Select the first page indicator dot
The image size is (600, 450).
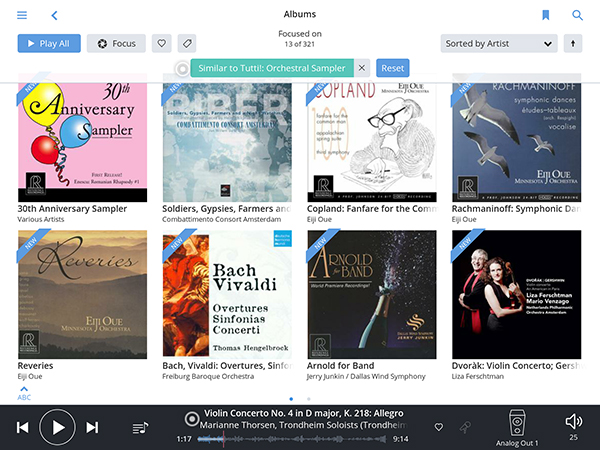[x=291, y=399]
